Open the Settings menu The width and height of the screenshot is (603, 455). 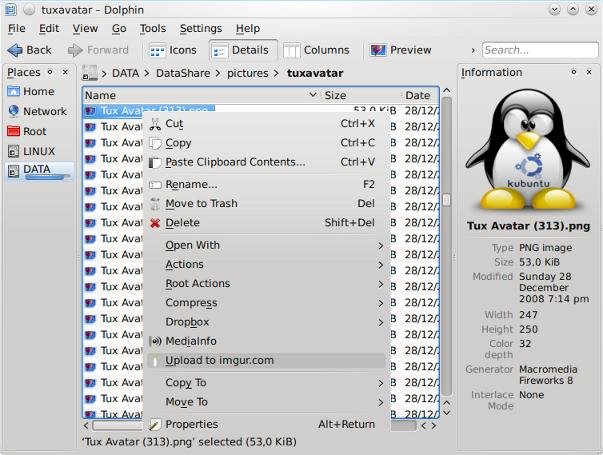tap(201, 28)
